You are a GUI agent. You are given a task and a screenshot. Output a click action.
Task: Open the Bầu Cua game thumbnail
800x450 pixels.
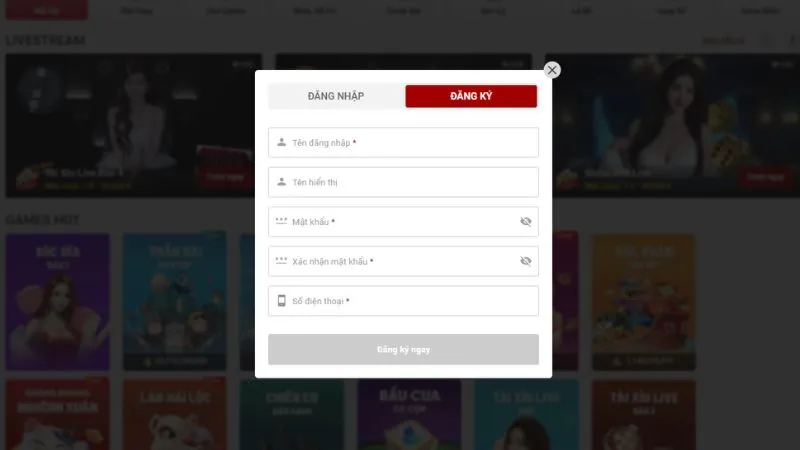(x=409, y=414)
